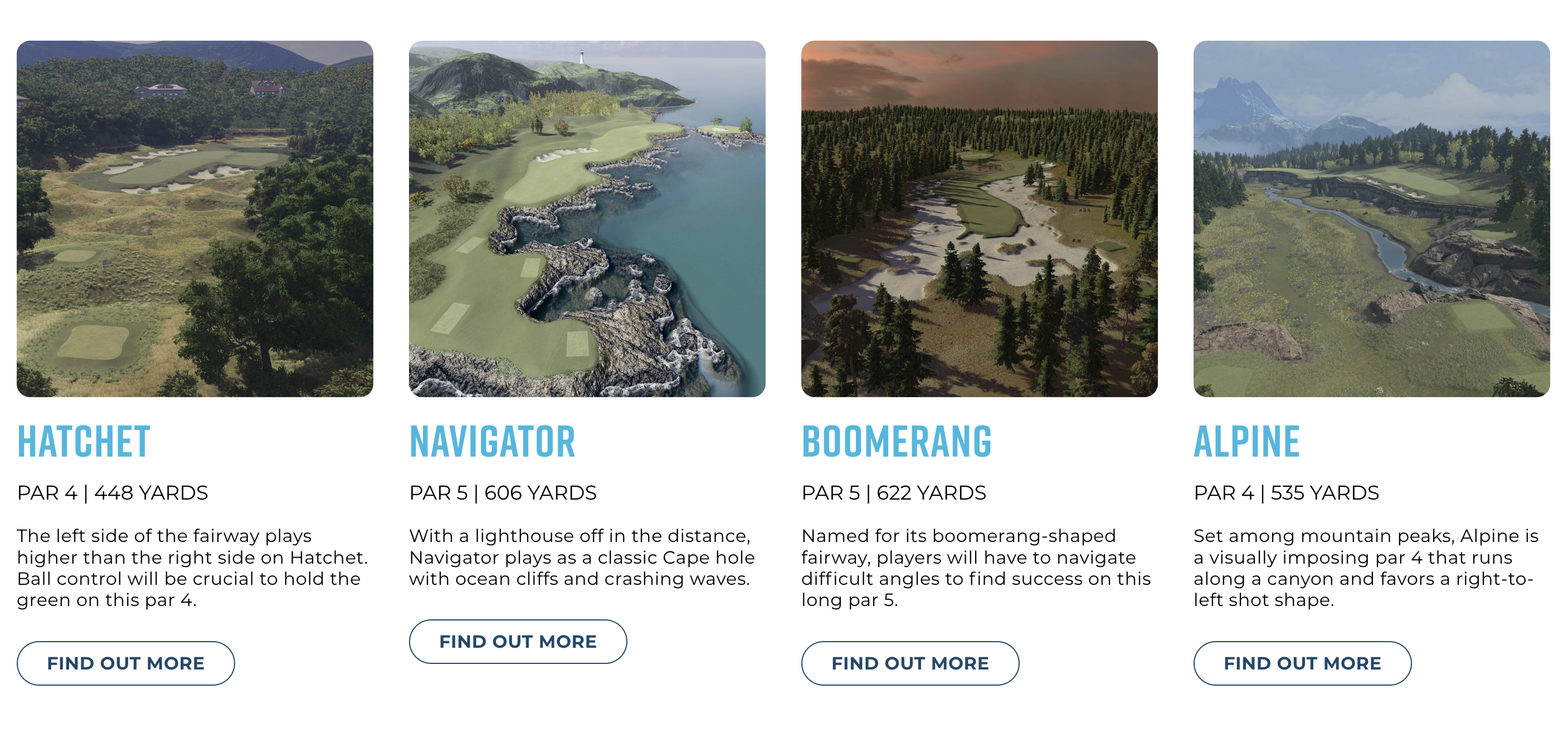This screenshot has height=733, width=1568.
Task: Open Find Out More for Boomerang
Action: coord(909,663)
